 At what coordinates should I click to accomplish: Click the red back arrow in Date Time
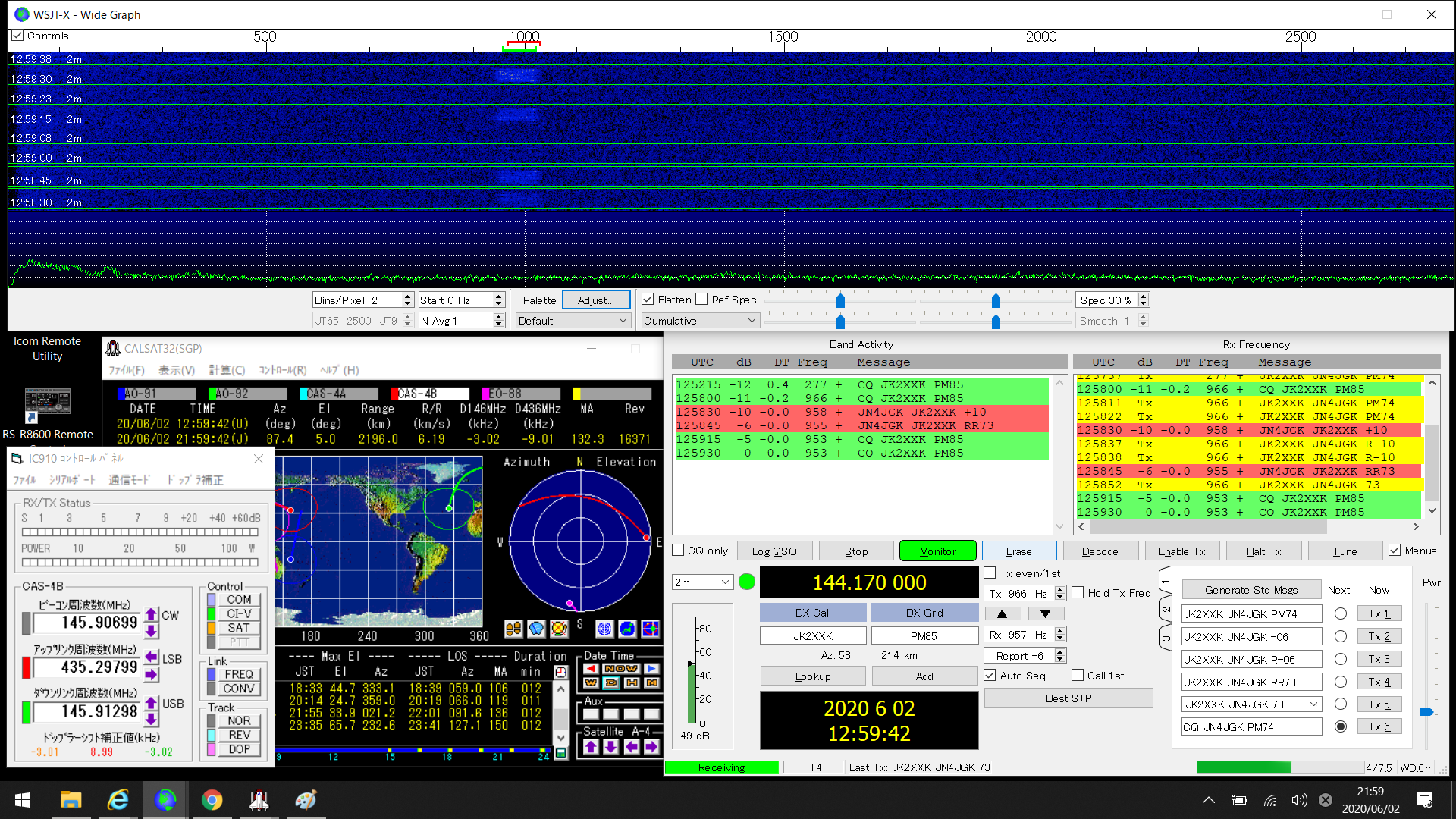[x=591, y=668]
